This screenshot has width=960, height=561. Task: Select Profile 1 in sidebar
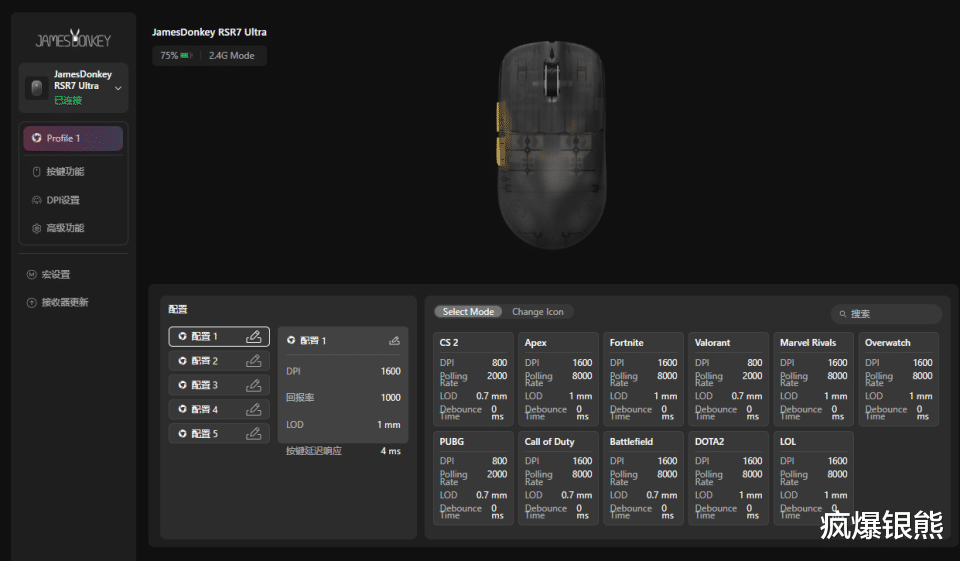coord(73,138)
